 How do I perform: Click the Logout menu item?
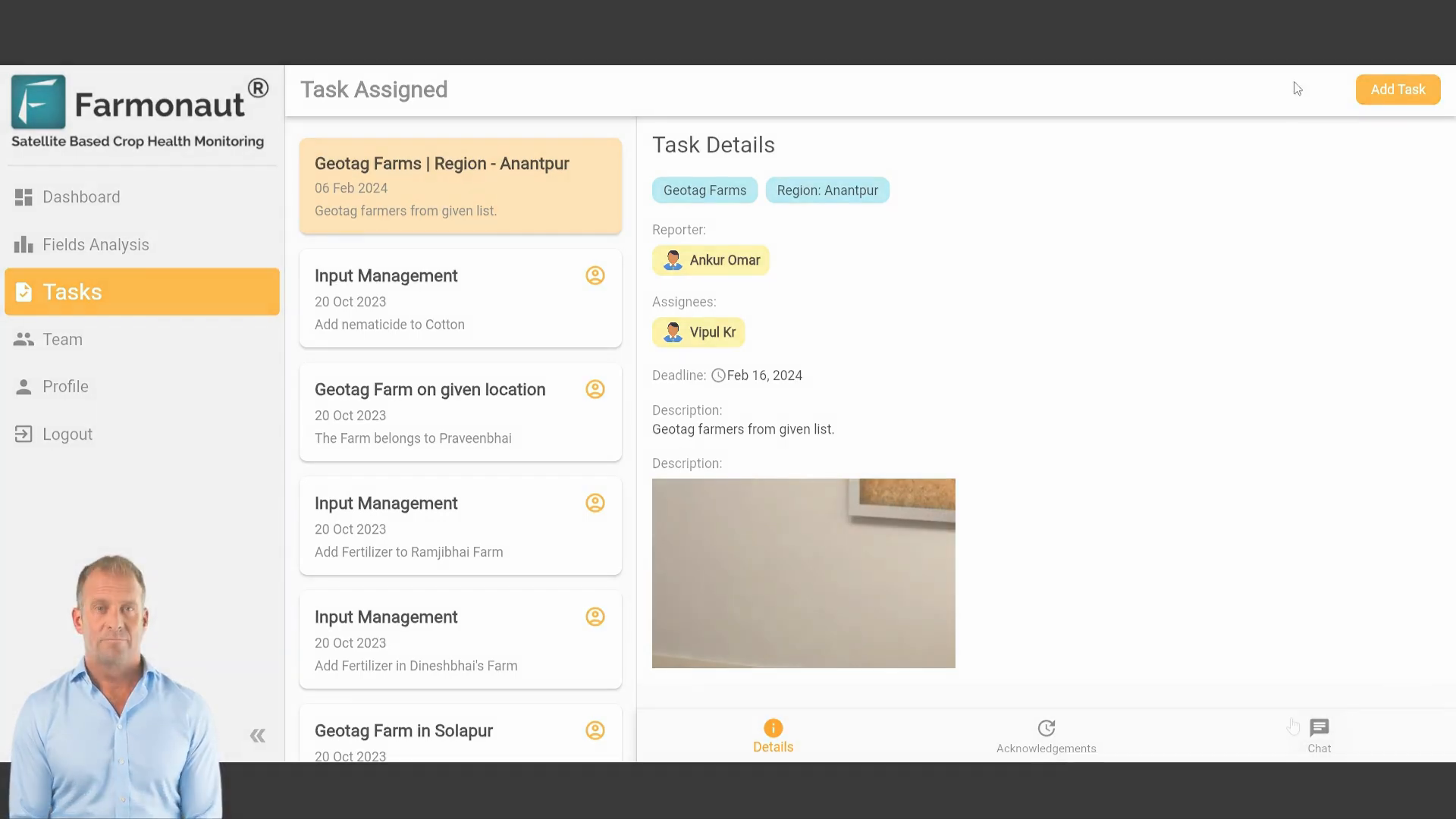67,434
